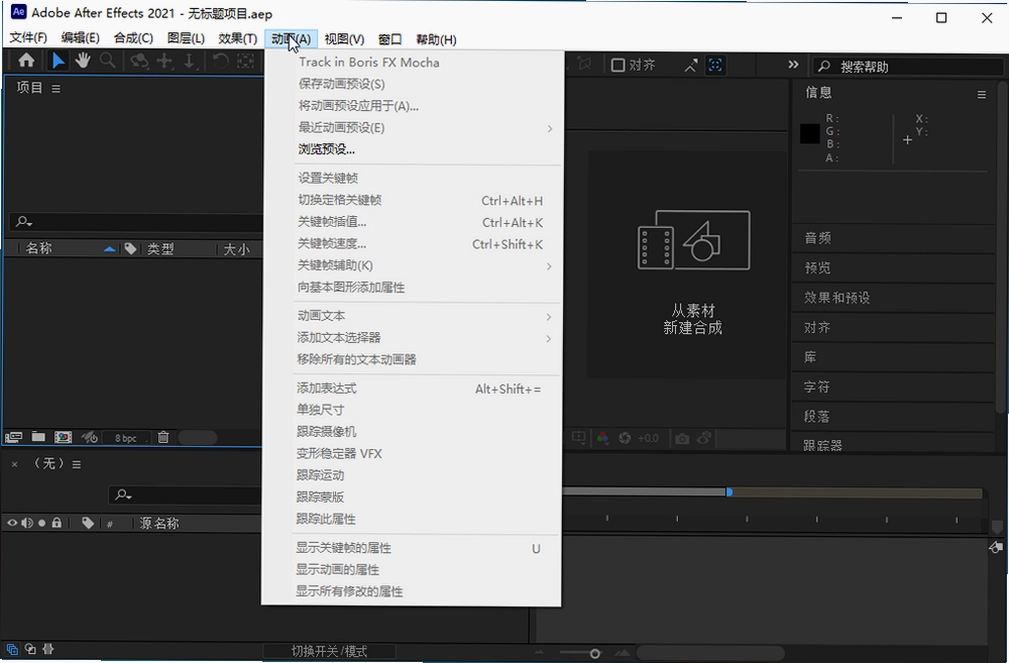Open the 合成(C) menu
Image resolution: width=1009 pixels, height=663 pixels.
[133, 38]
